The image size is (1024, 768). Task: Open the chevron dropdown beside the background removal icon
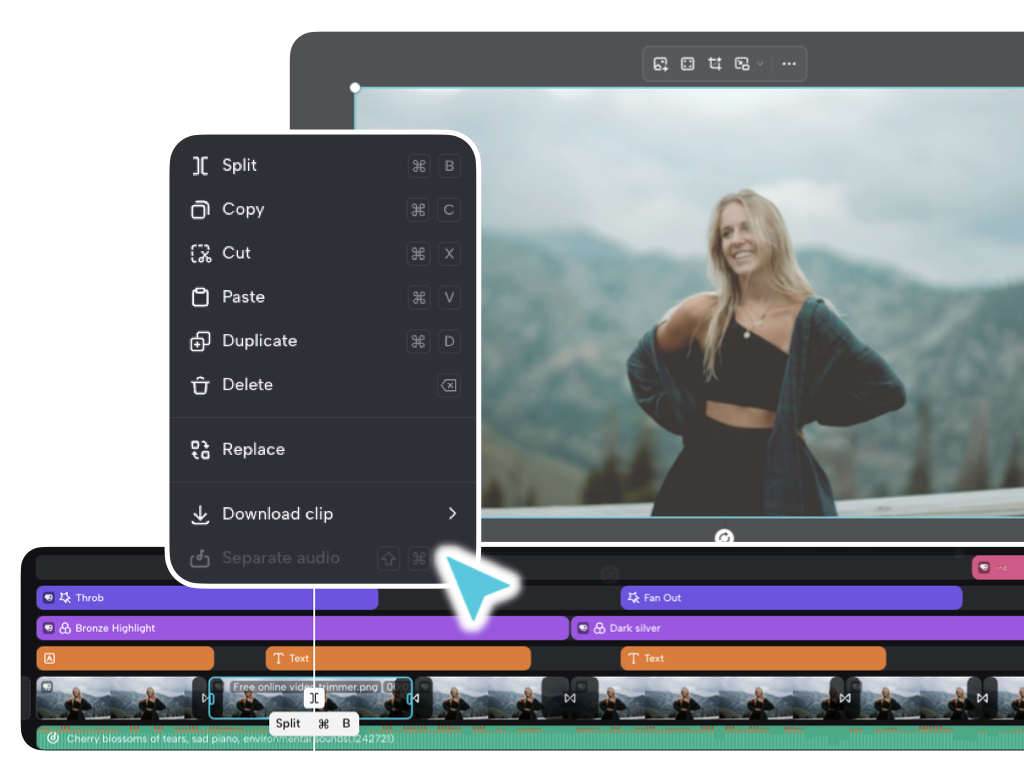(x=759, y=64)
